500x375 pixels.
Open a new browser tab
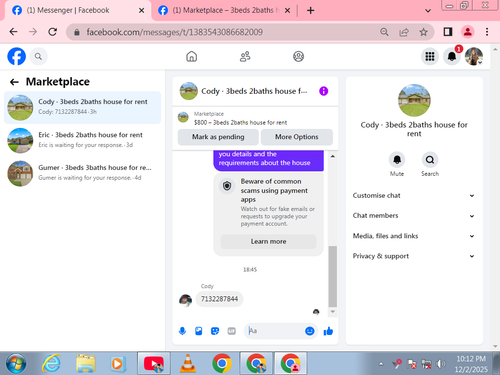(310, 11)
